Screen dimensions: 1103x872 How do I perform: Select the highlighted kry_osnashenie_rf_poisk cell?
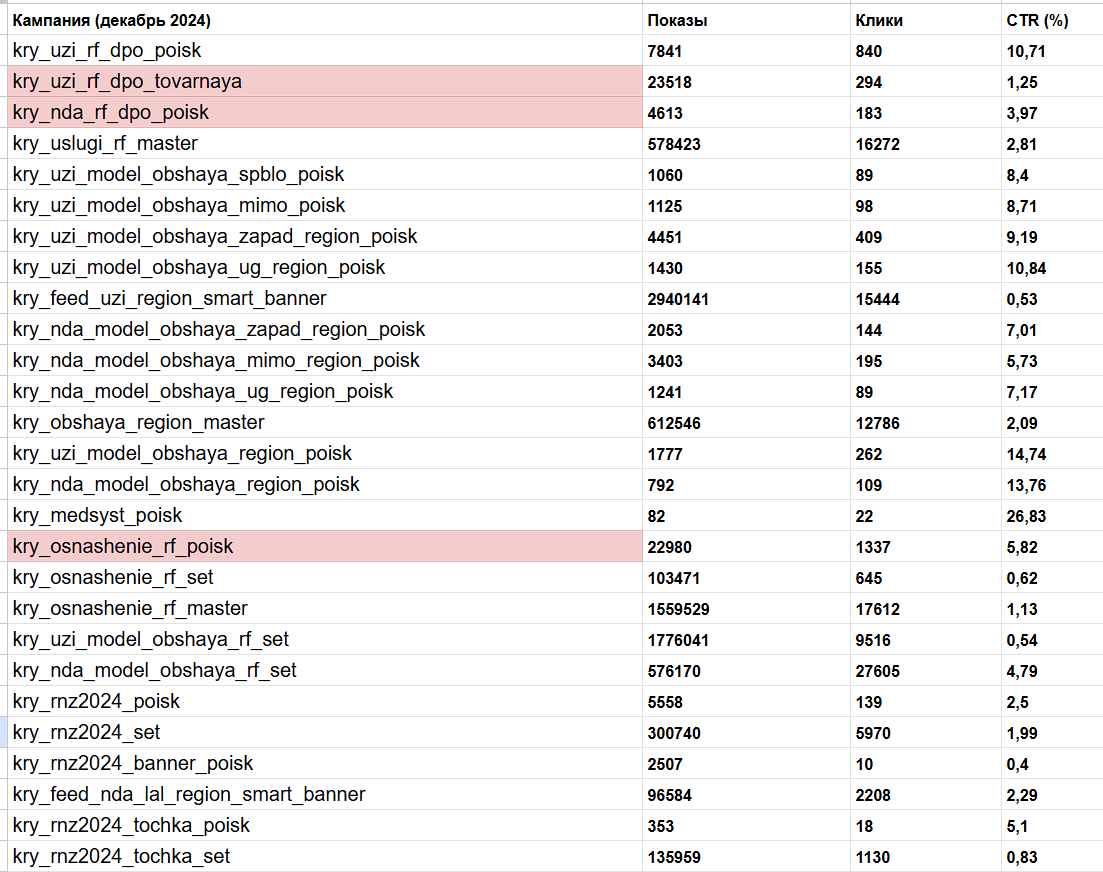tap(123, 547)
